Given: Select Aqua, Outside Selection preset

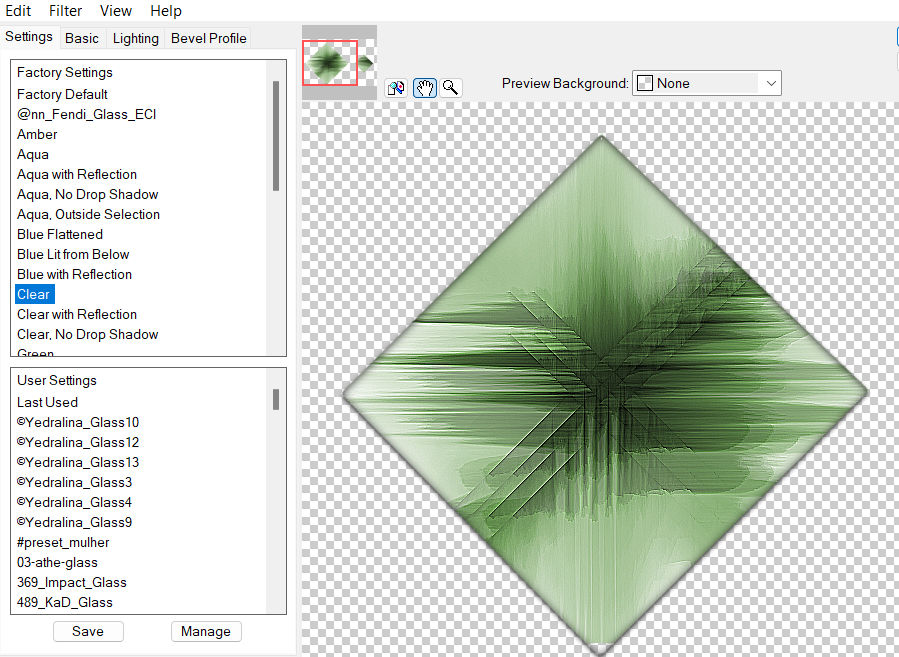Looking at the screenshot, I should point(88,214).
